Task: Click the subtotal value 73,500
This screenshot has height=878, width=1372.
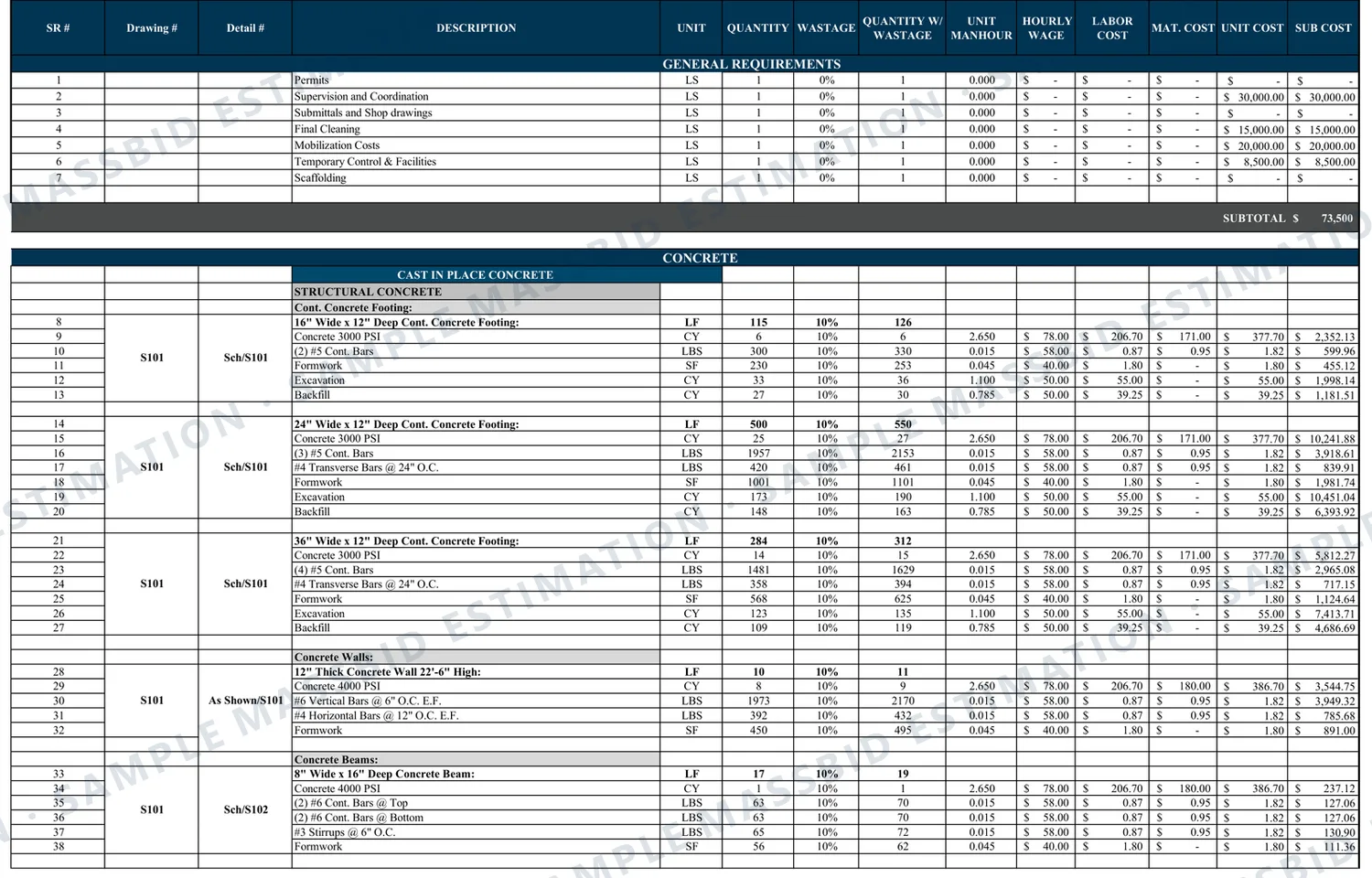Action: 1336,219
